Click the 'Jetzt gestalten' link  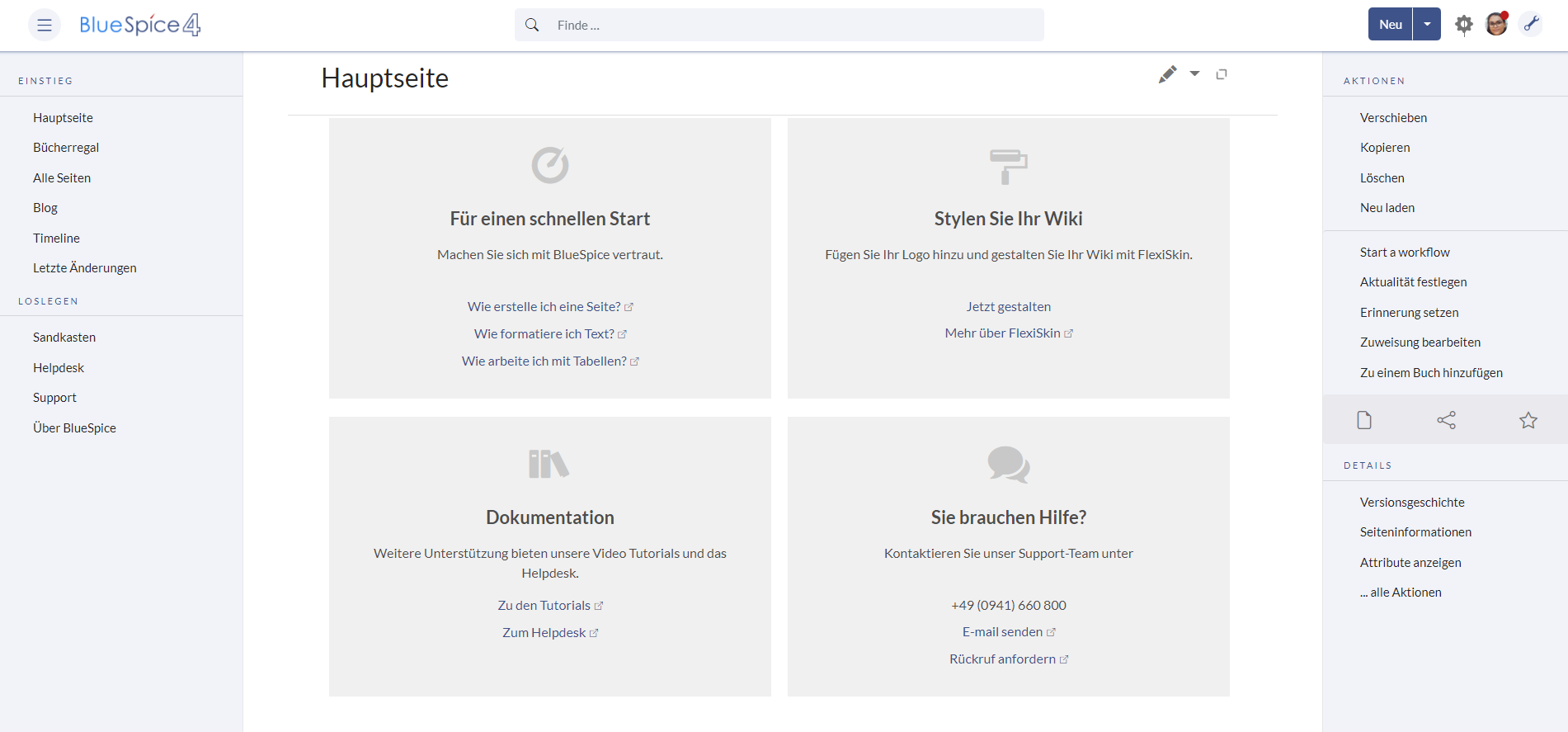click(x=1008, y=307)
